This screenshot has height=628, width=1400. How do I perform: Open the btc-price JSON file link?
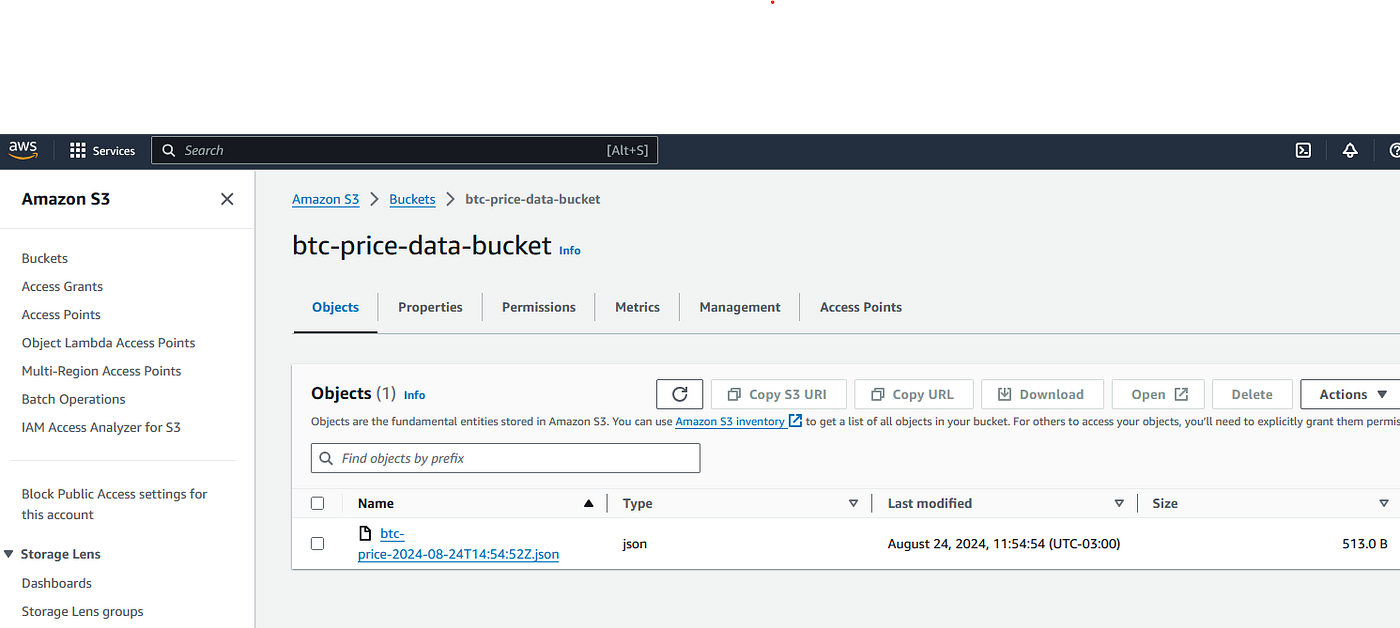point(458,544)
